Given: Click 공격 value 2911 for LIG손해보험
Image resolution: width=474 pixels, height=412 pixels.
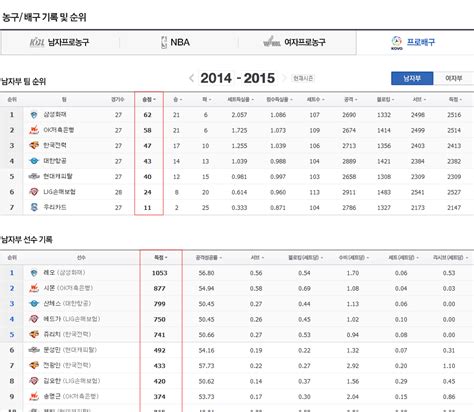Looking at the screenshot, I should click(349, 192).
